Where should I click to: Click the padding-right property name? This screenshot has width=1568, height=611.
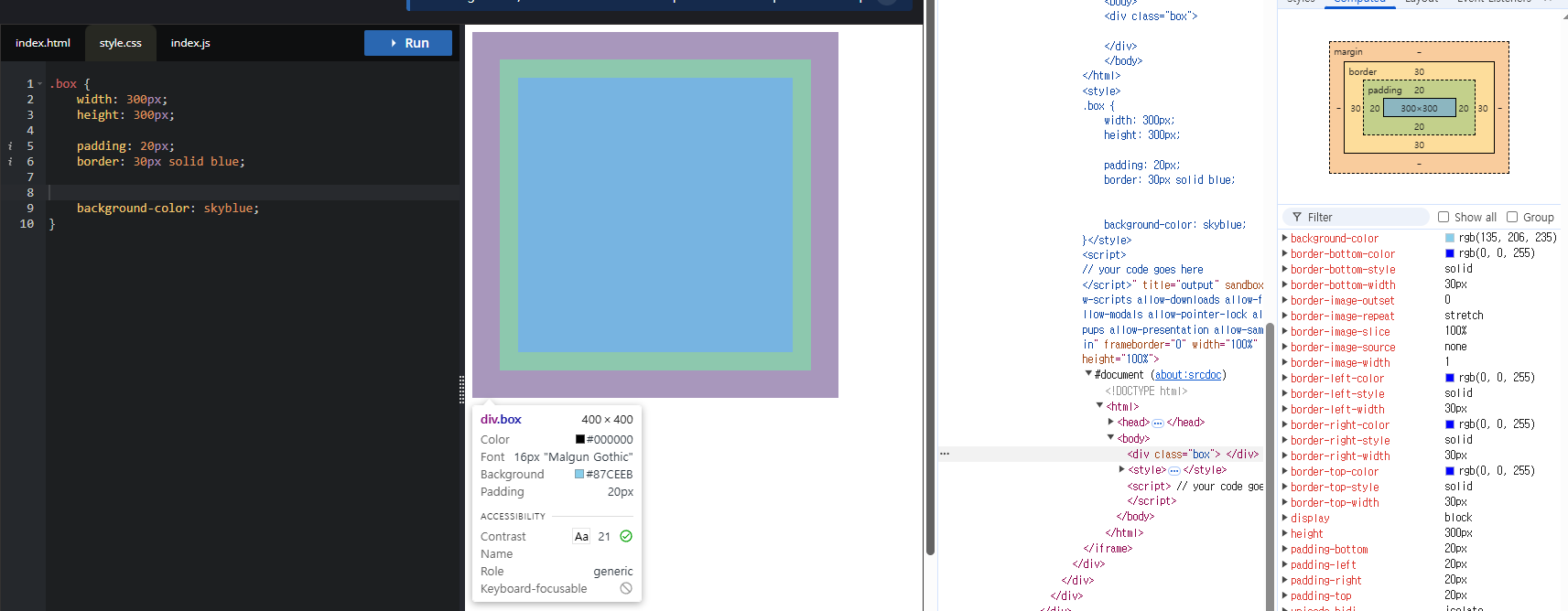point(1326,580)
